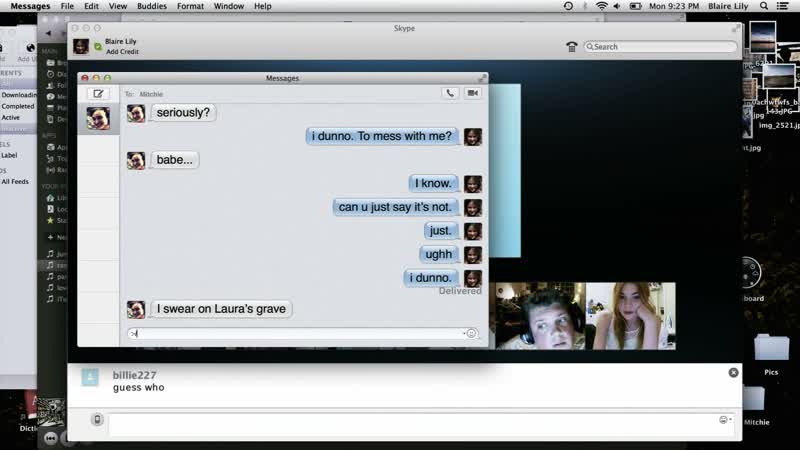Open the Buddies menu

click(152, 6)
